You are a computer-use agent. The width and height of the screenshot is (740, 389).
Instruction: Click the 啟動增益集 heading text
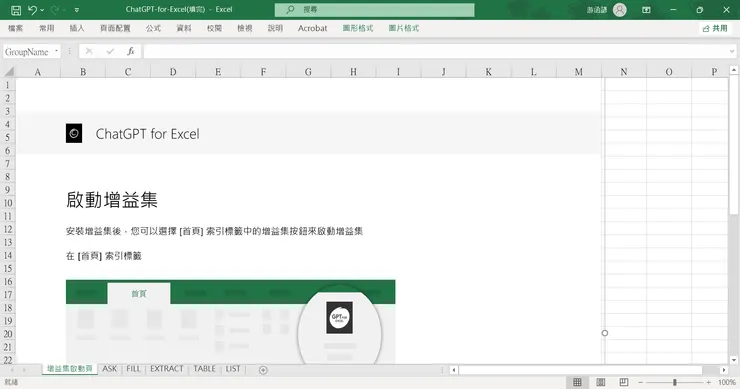coord(112,200)
